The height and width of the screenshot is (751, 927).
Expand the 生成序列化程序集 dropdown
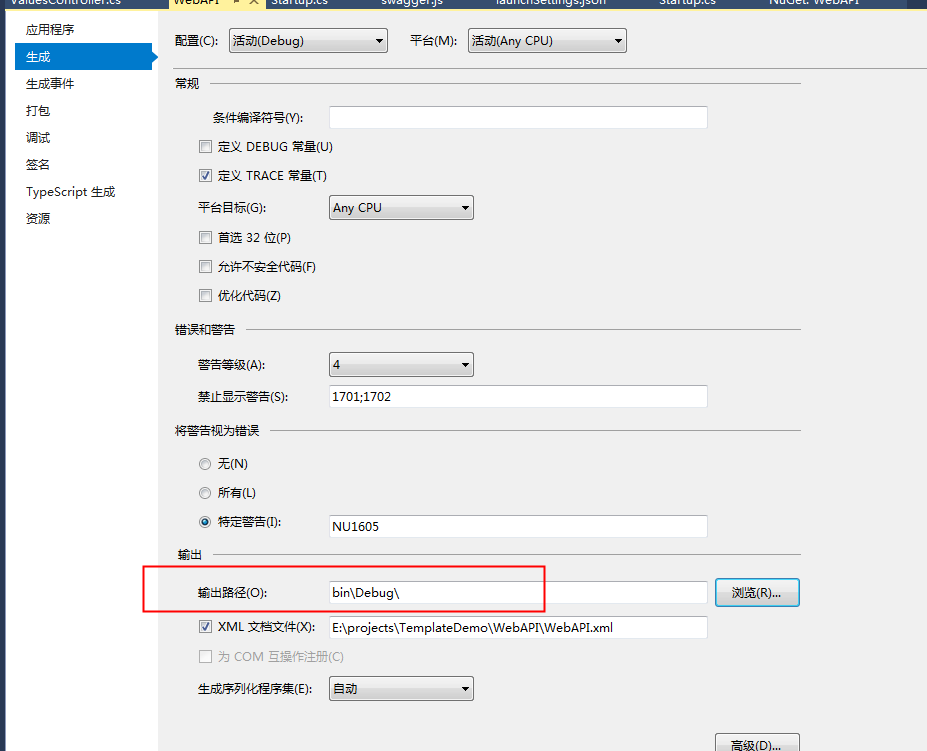coord(401,689)
